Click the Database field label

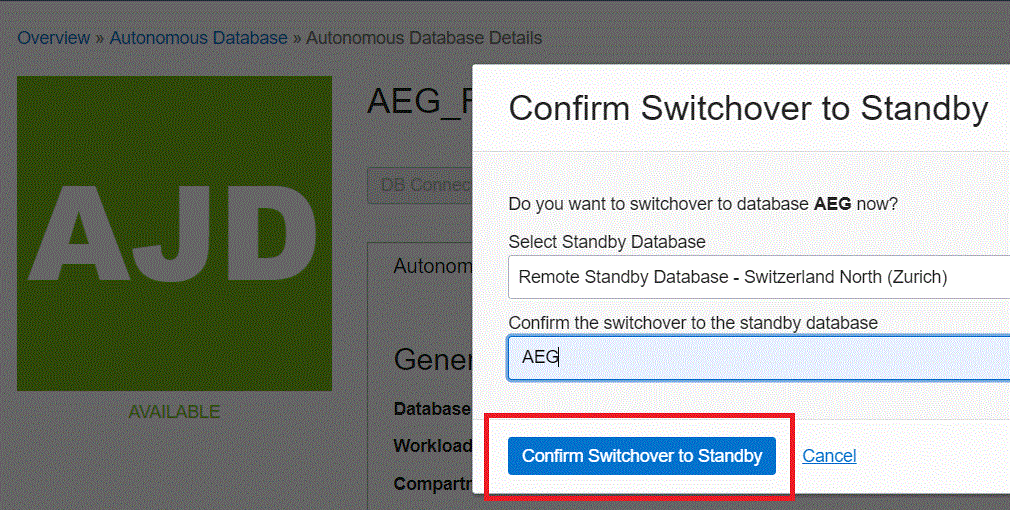coord(432,409)
